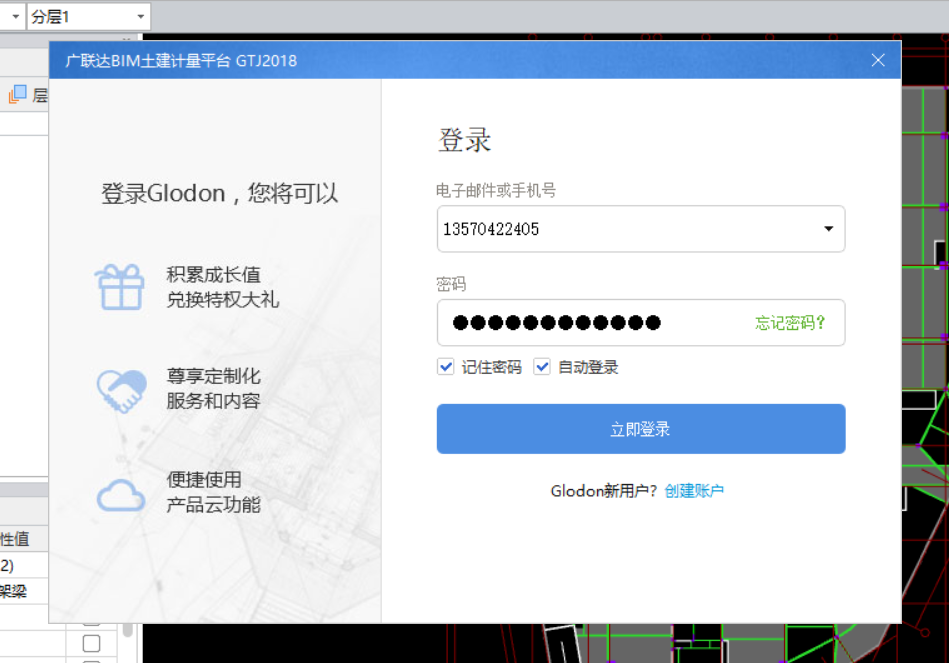Click the 登录 heading text
949x663 pixels.
[464, 140]
